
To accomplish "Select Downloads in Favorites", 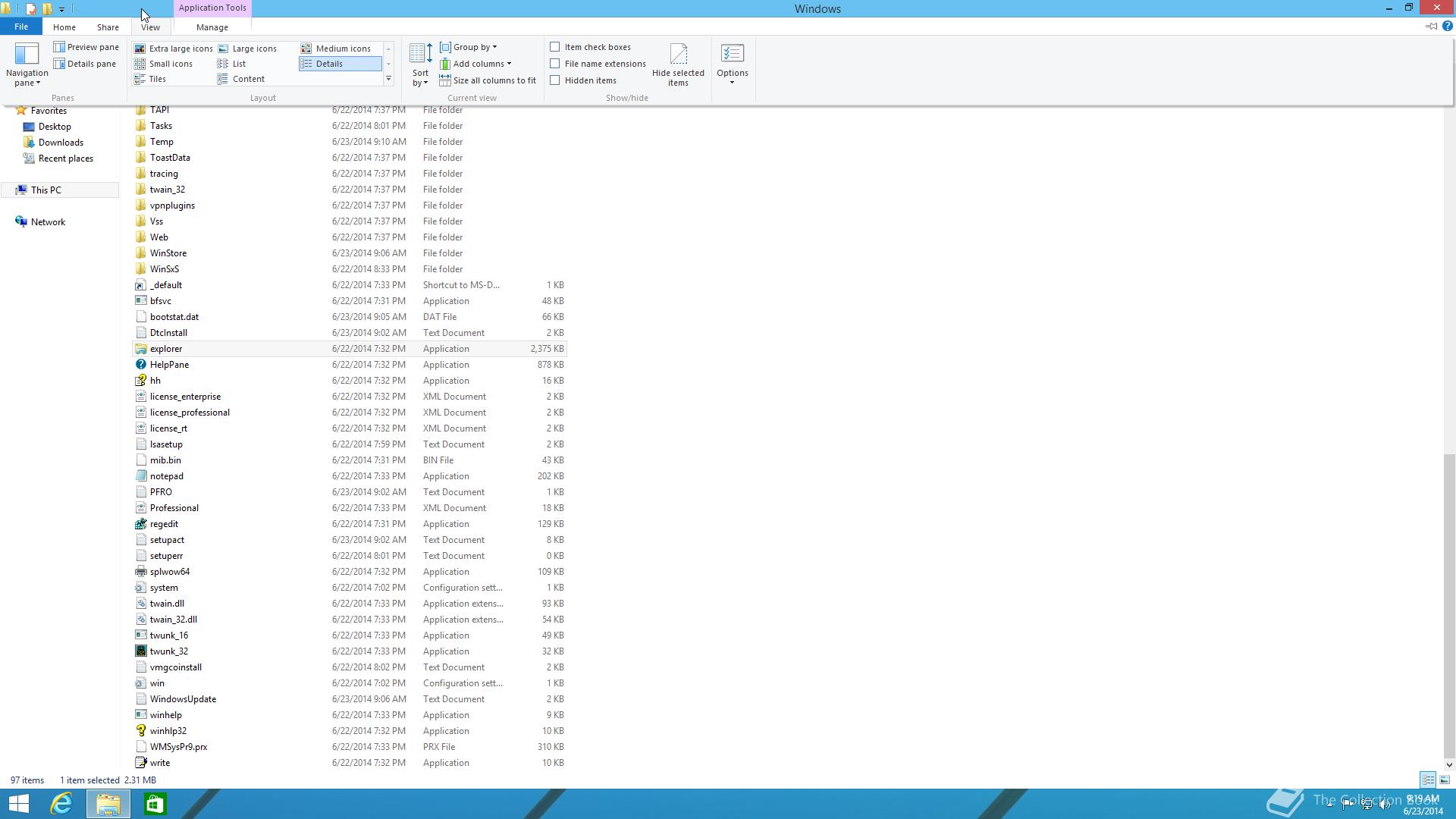I will [x=61, y=143].
